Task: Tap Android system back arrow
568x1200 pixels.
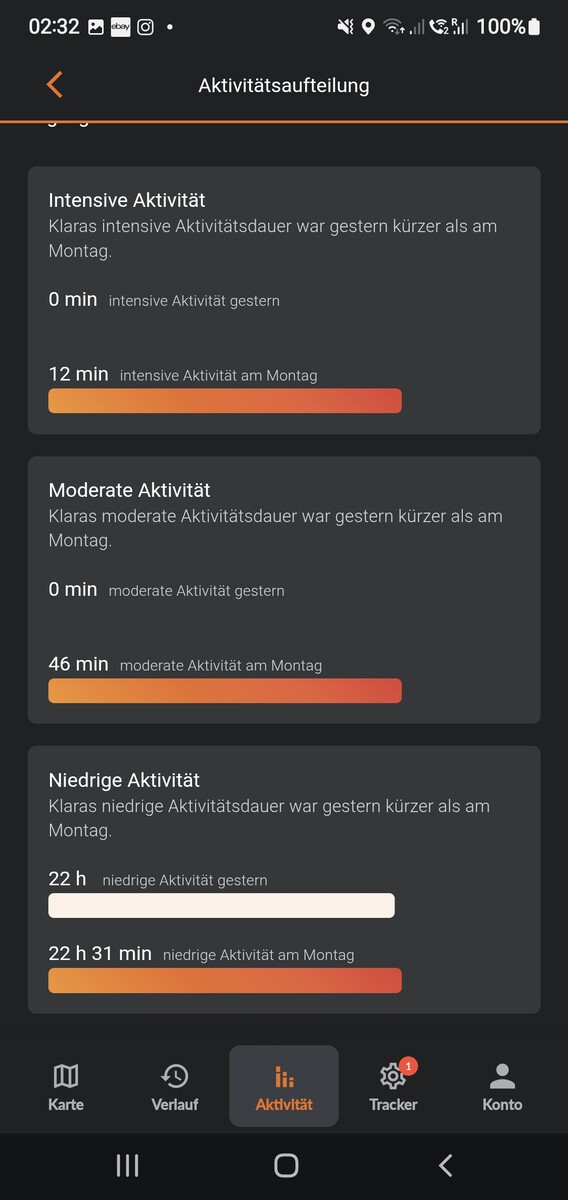Action: click(x=446, y=1165)
